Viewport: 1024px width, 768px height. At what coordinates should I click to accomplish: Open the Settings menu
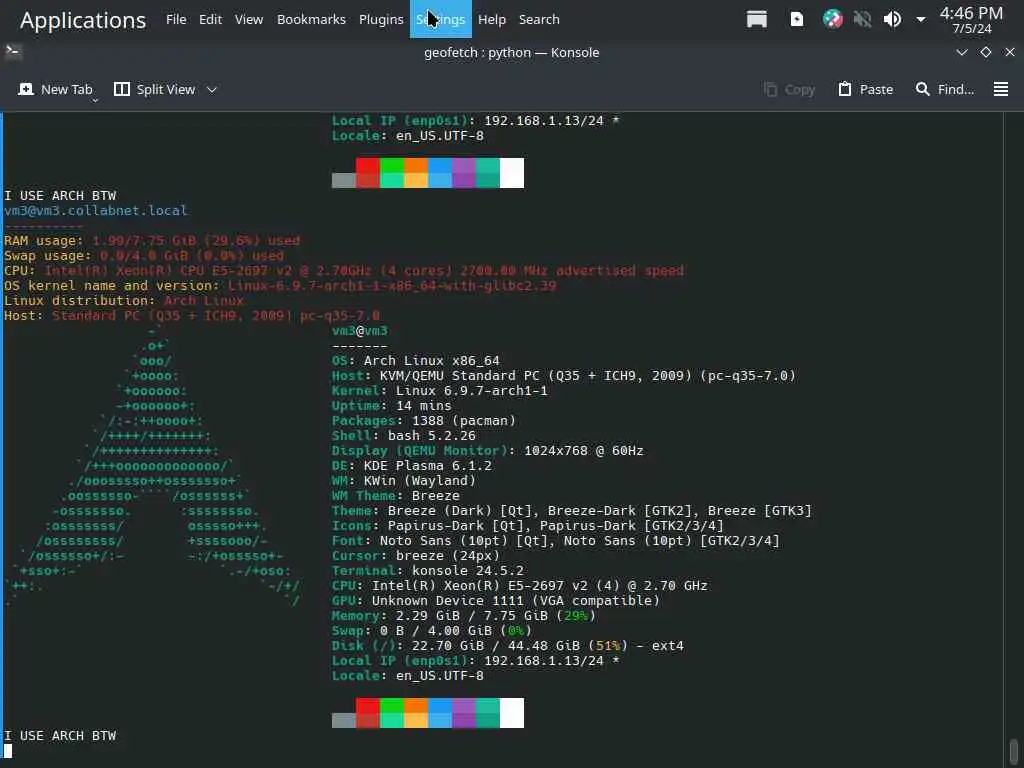click(441, 20)
